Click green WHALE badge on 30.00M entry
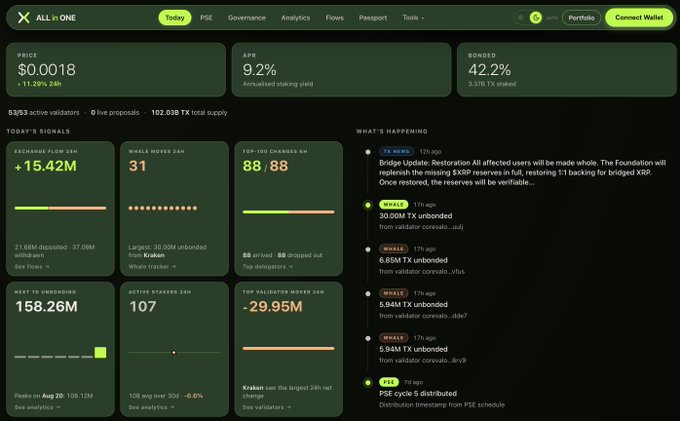 [x=394, y=205]
